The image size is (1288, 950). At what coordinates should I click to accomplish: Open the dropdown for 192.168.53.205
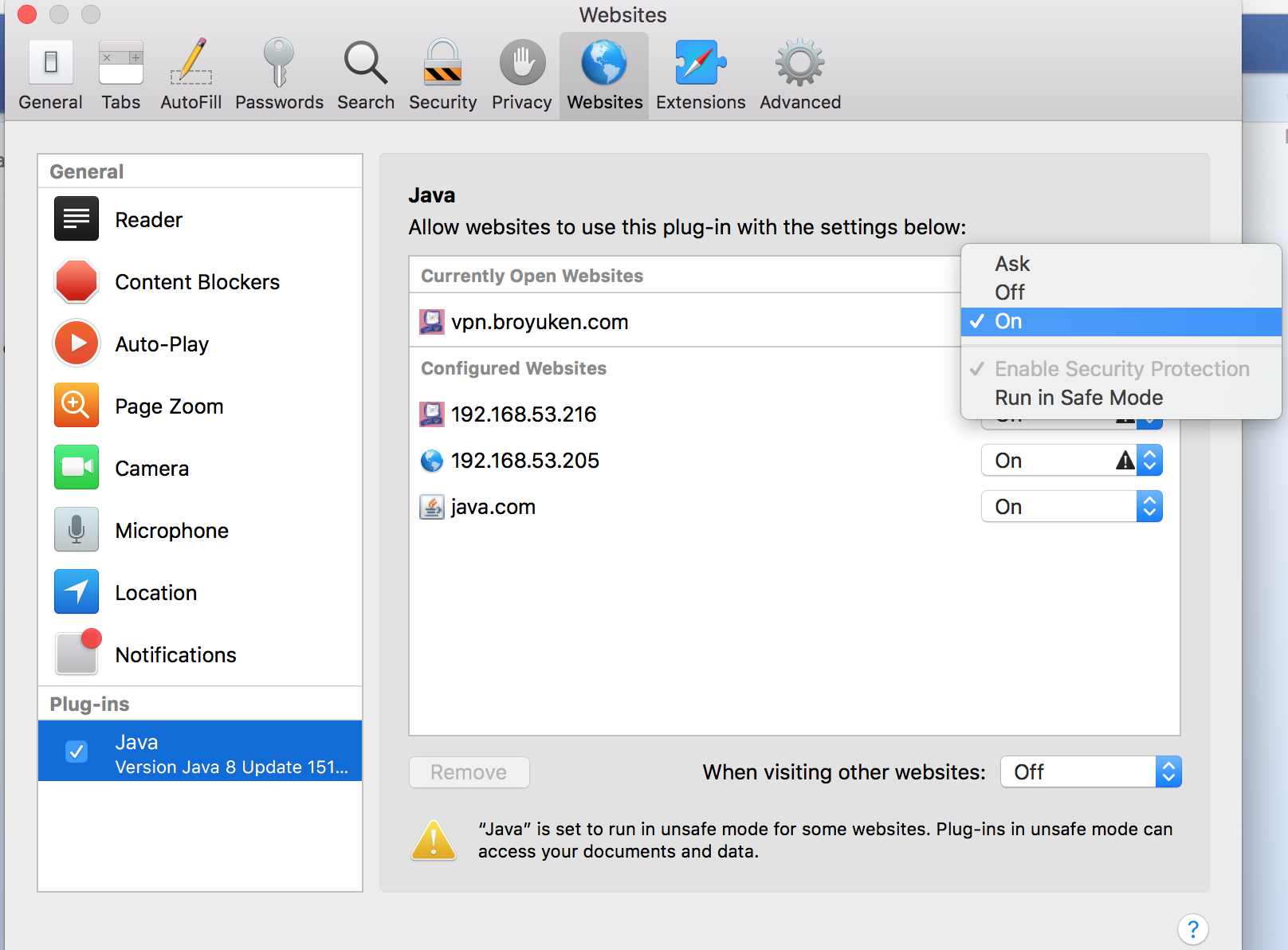click(x=1071, y=461)
